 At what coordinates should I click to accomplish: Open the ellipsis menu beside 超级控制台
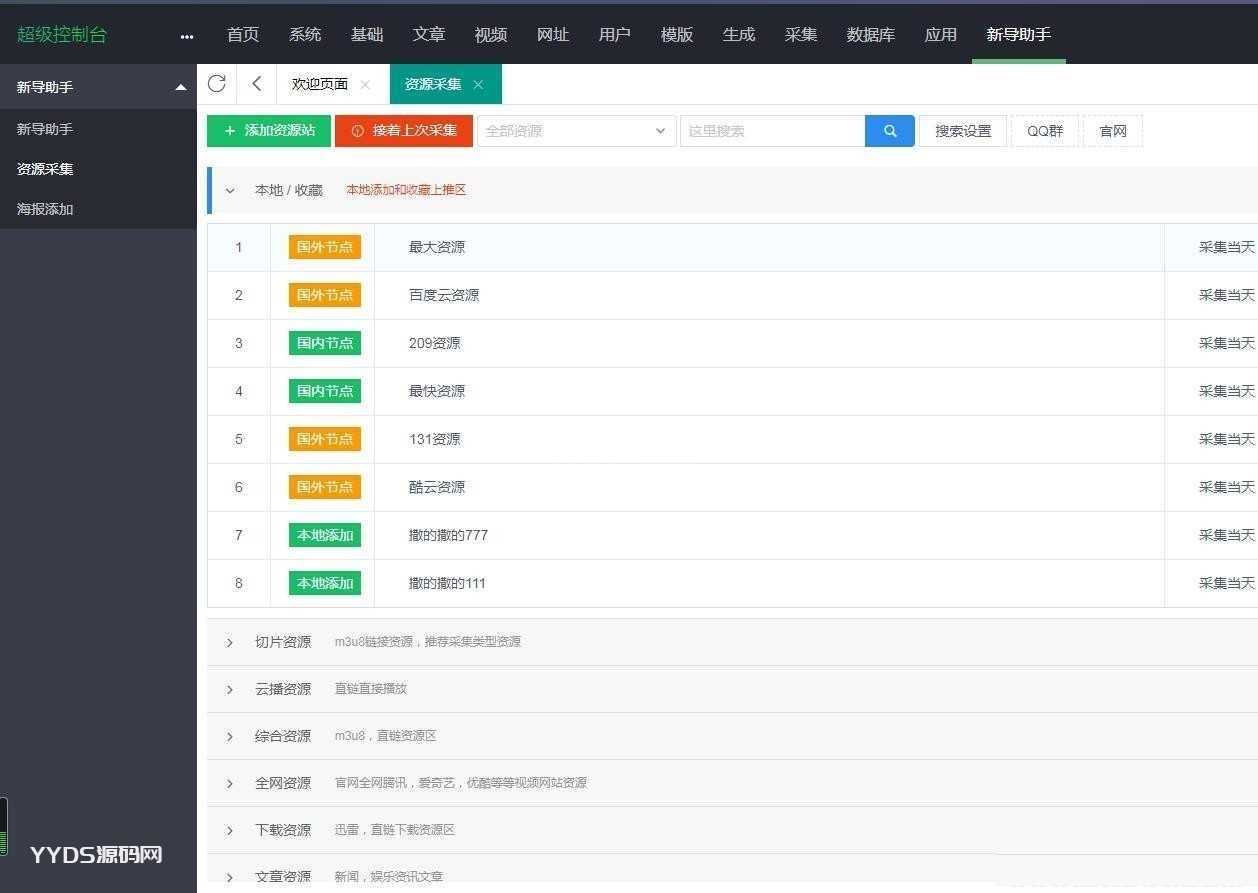click(186, 35)
